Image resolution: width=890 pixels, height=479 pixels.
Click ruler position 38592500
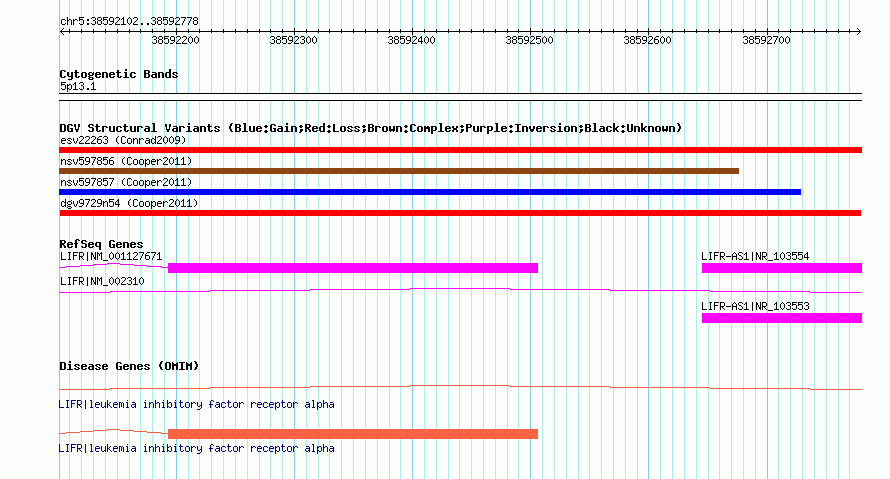click(530, 40)
